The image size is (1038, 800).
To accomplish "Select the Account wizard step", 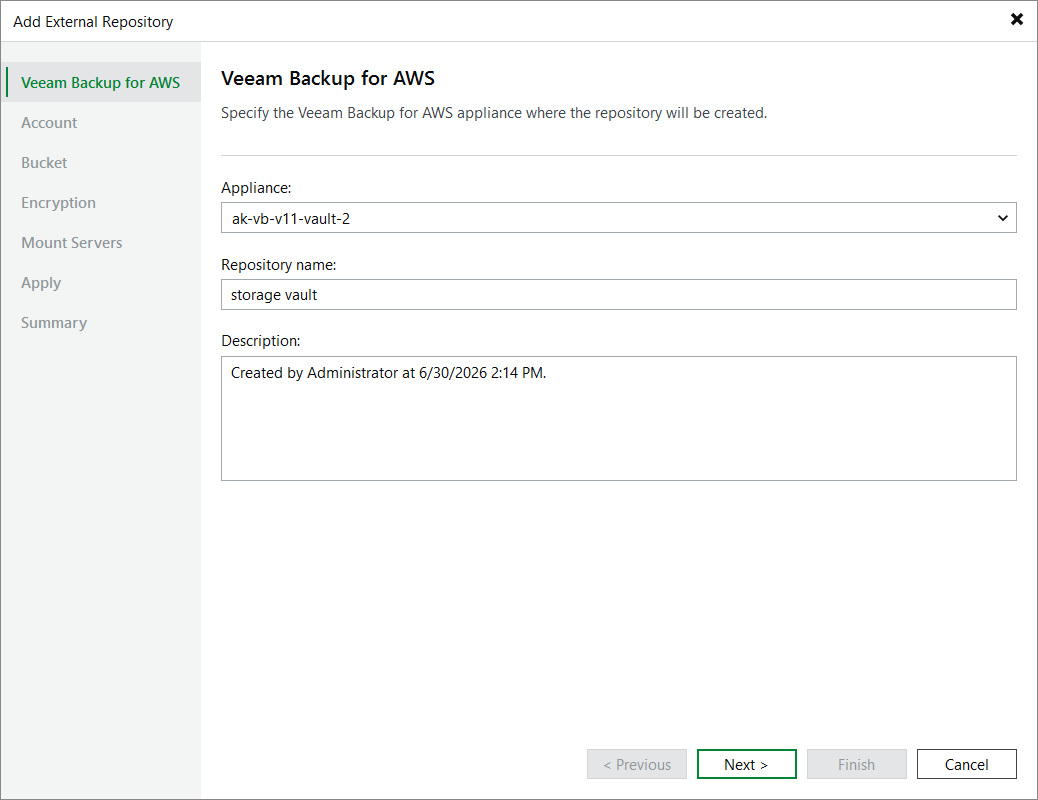I will click(x=49, y=123).
